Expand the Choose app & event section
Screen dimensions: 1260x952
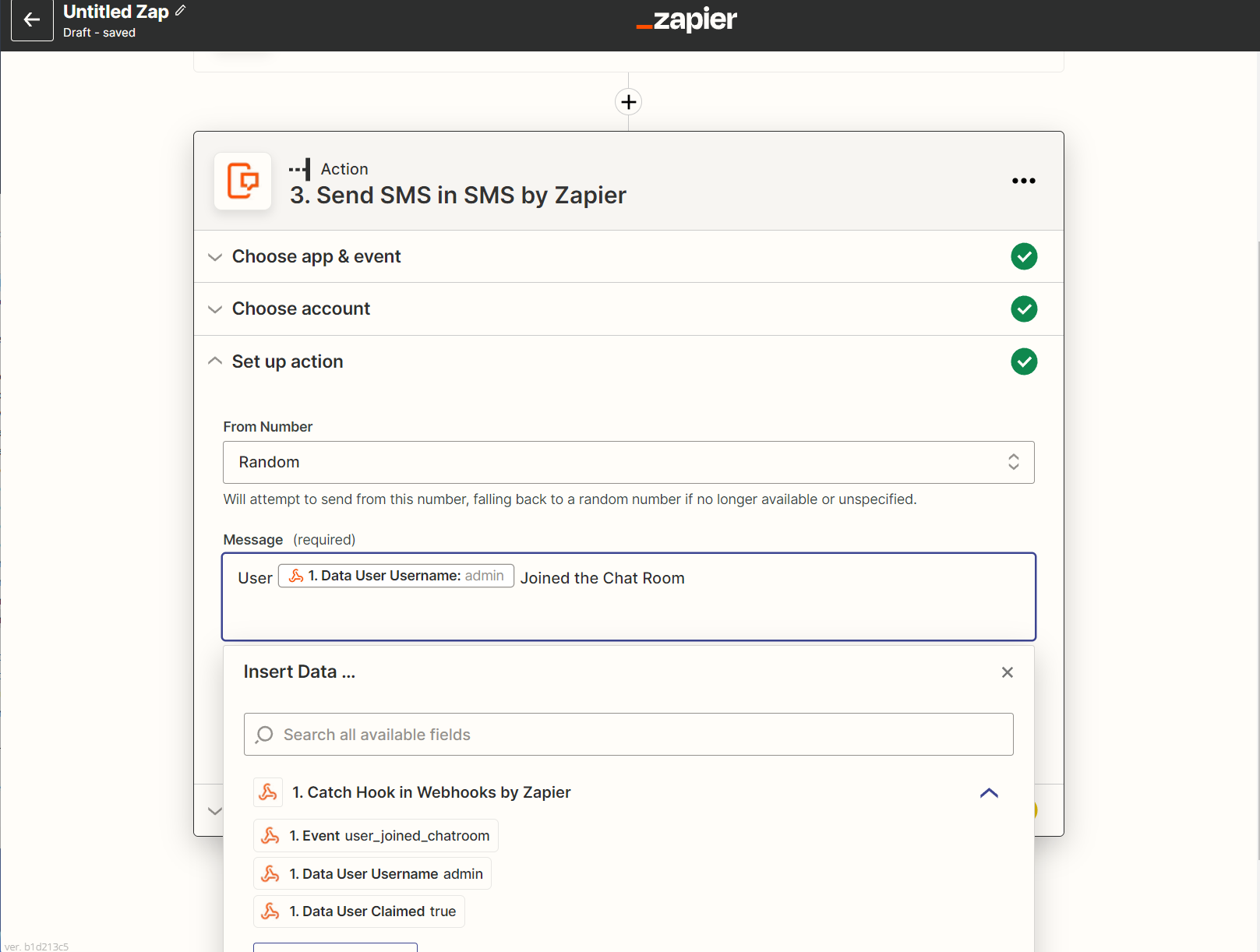click(x=628, y=256)
